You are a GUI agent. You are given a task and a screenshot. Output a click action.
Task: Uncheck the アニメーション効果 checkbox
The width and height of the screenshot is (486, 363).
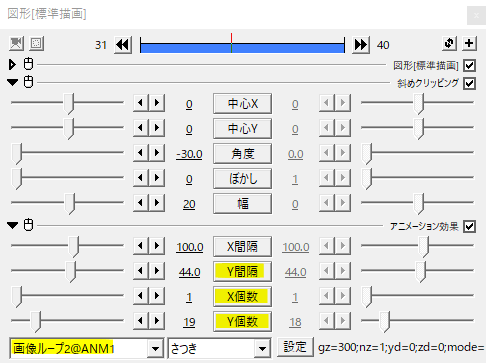[469, 226]
